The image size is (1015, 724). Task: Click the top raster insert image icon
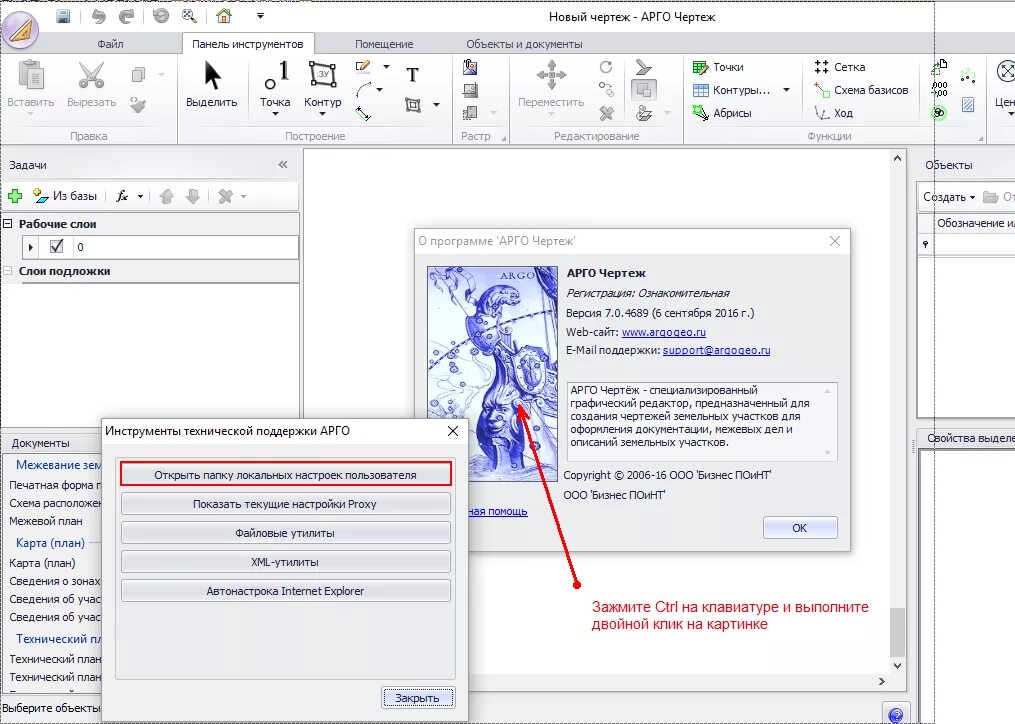pyautogui.click(x=471, y=67)
